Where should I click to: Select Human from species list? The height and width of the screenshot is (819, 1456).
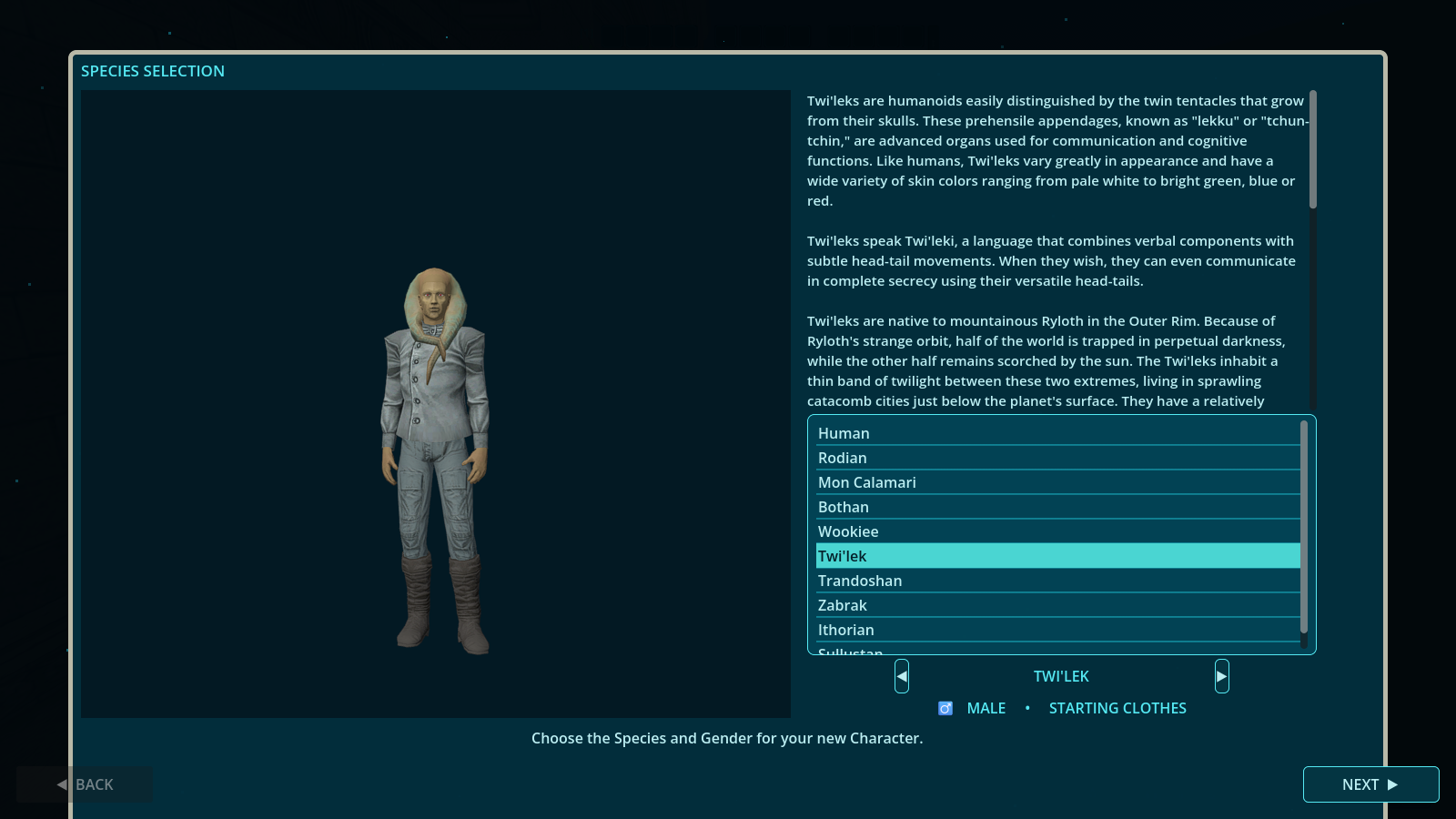pos(1057,433)
